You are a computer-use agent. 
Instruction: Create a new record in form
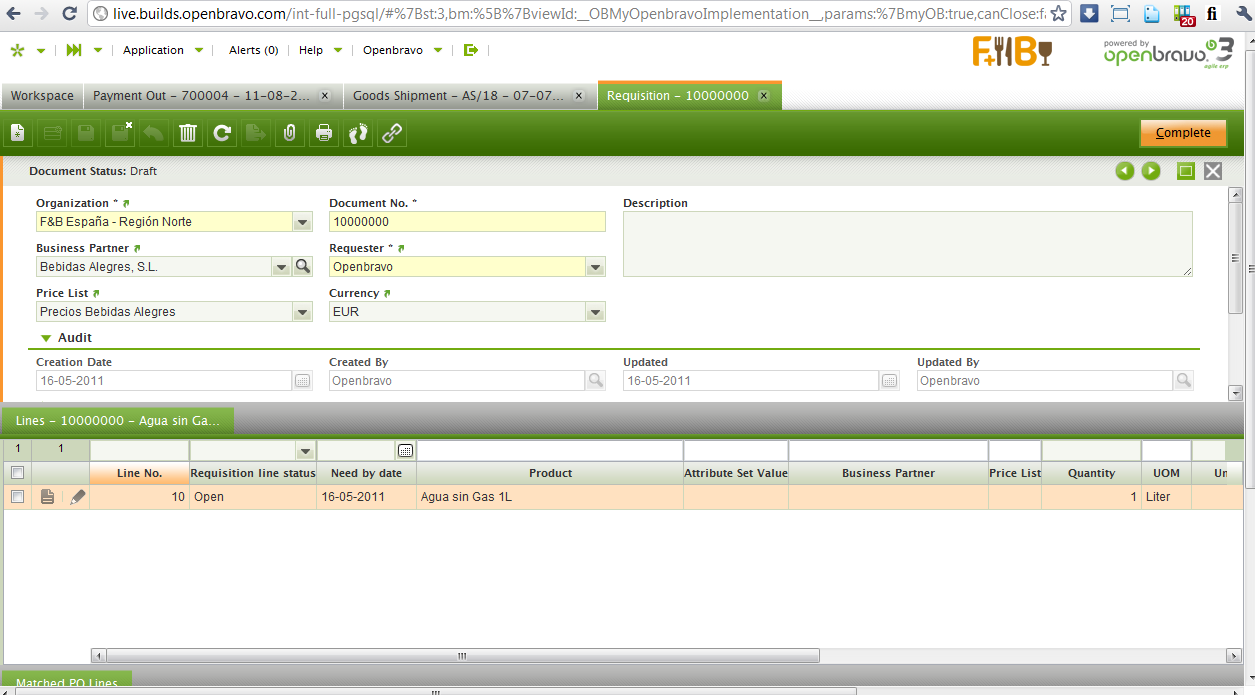point(18,133)
